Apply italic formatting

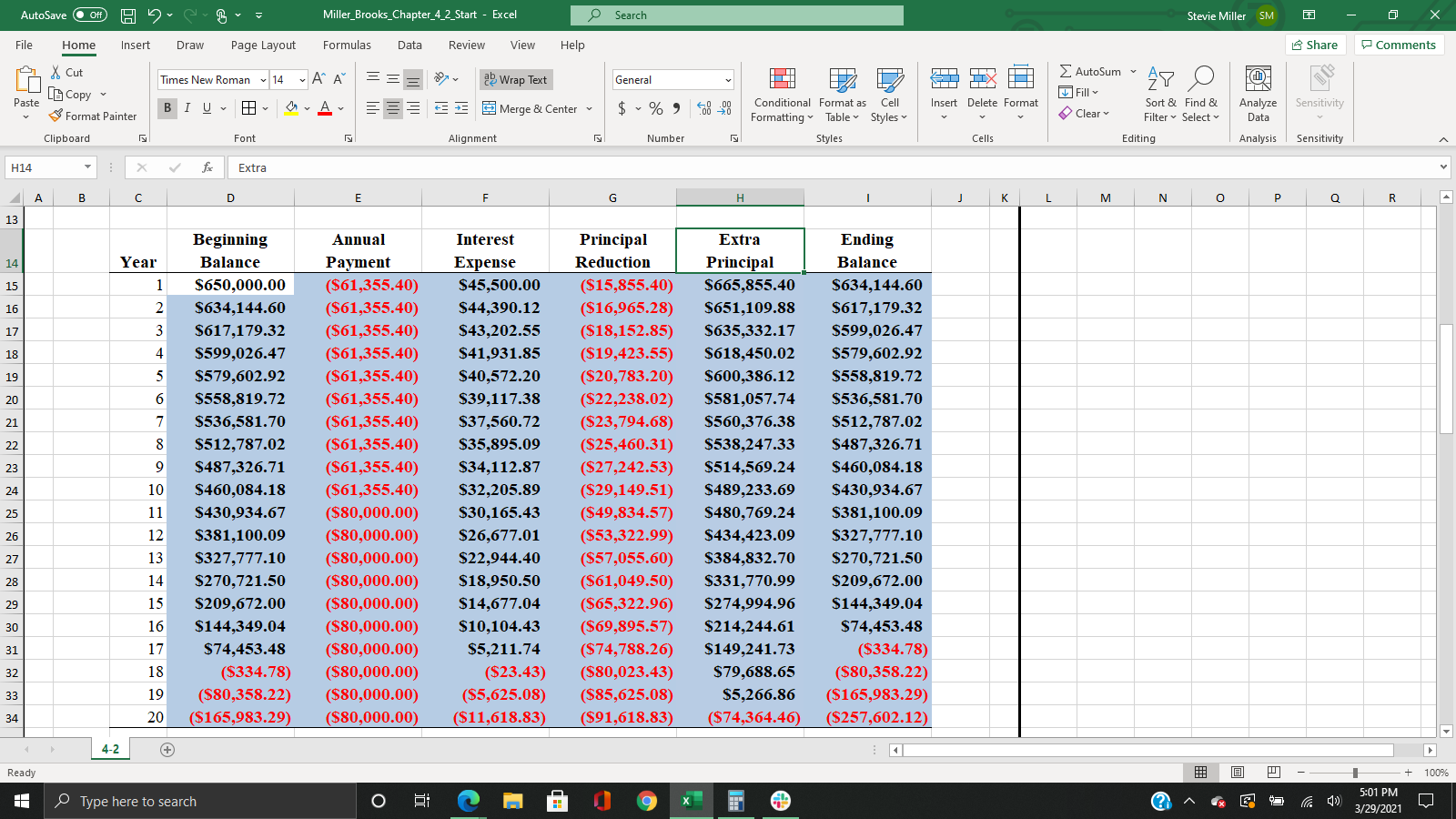pos(187,108)
